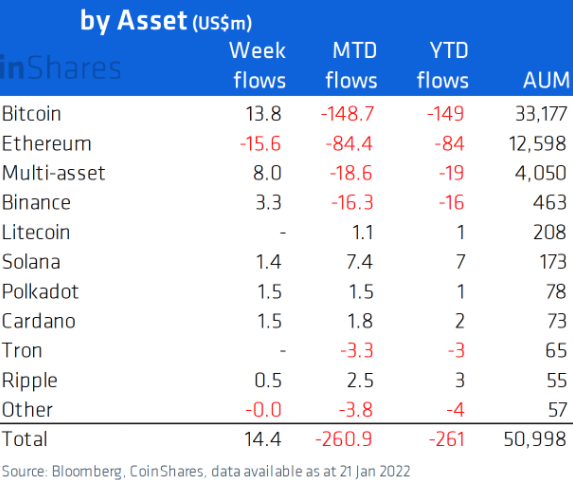Click the Bitcoin row label

coord(31,114)
